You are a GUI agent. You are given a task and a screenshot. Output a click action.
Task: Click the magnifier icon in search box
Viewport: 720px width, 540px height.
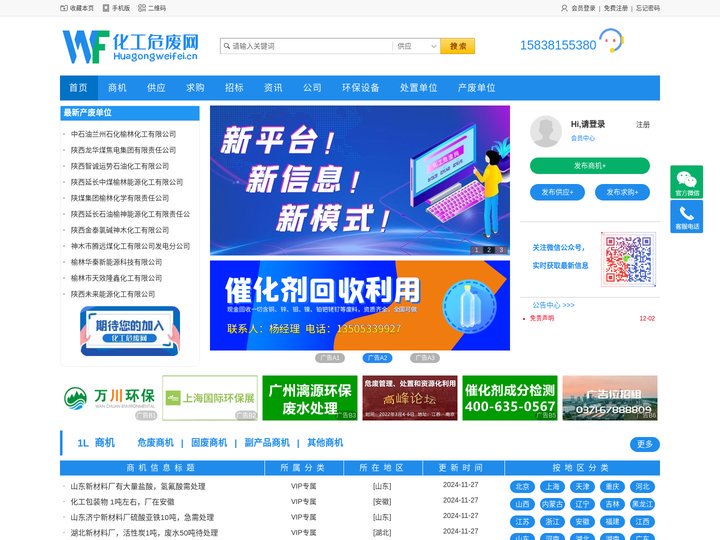click(x=227, y=46)
